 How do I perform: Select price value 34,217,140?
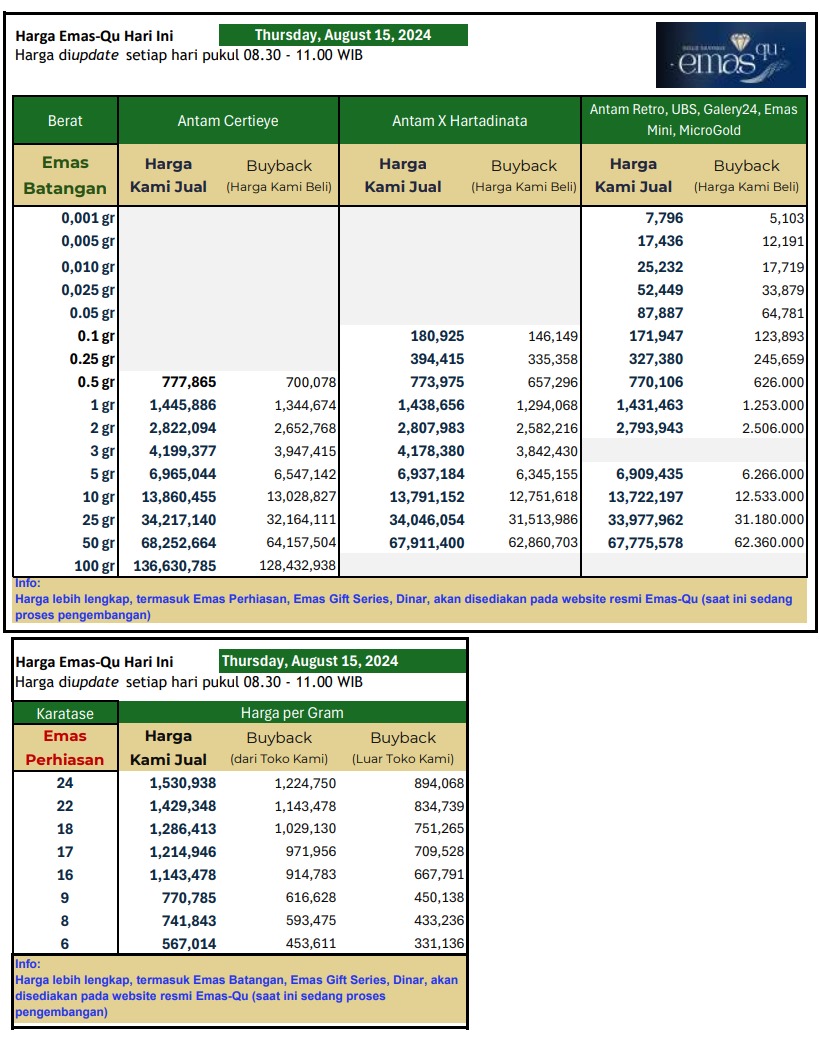179,520
